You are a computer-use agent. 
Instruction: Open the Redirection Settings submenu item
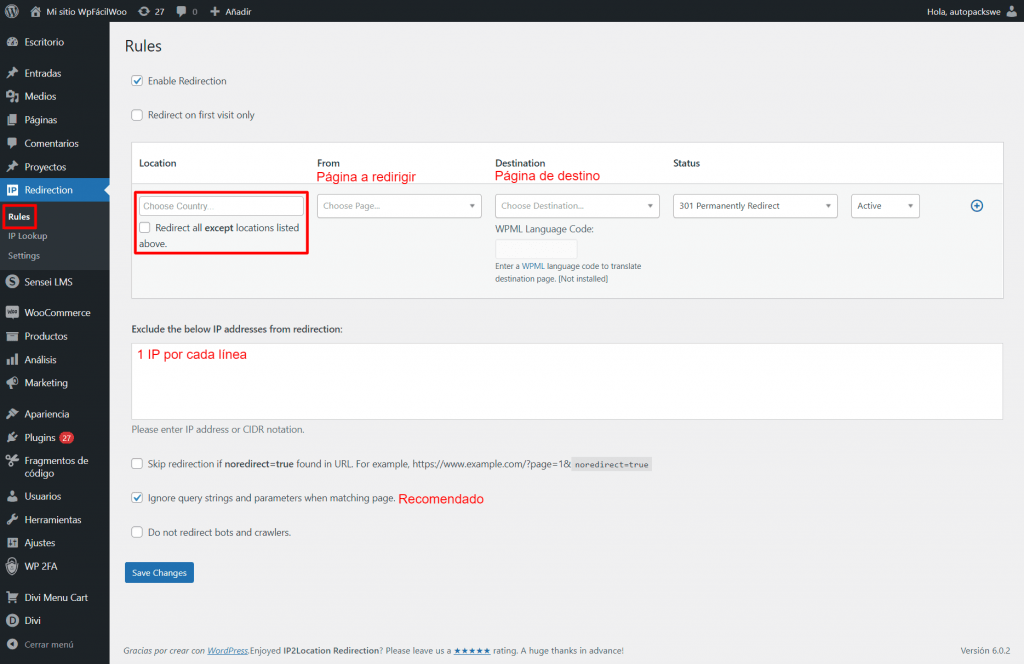click(24, 255)
